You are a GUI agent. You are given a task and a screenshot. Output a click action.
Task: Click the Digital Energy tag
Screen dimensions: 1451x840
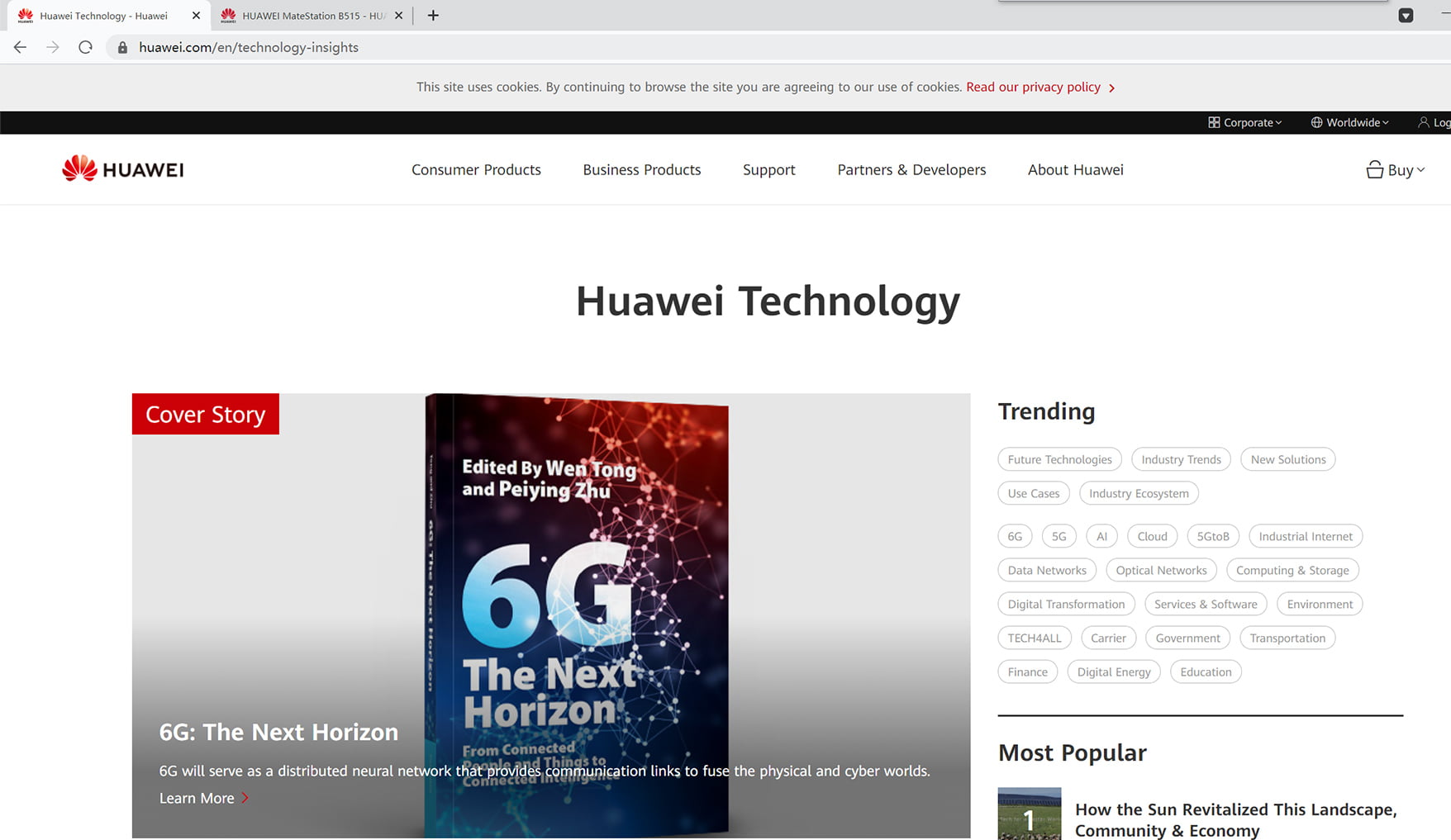tap(1114, 672)
